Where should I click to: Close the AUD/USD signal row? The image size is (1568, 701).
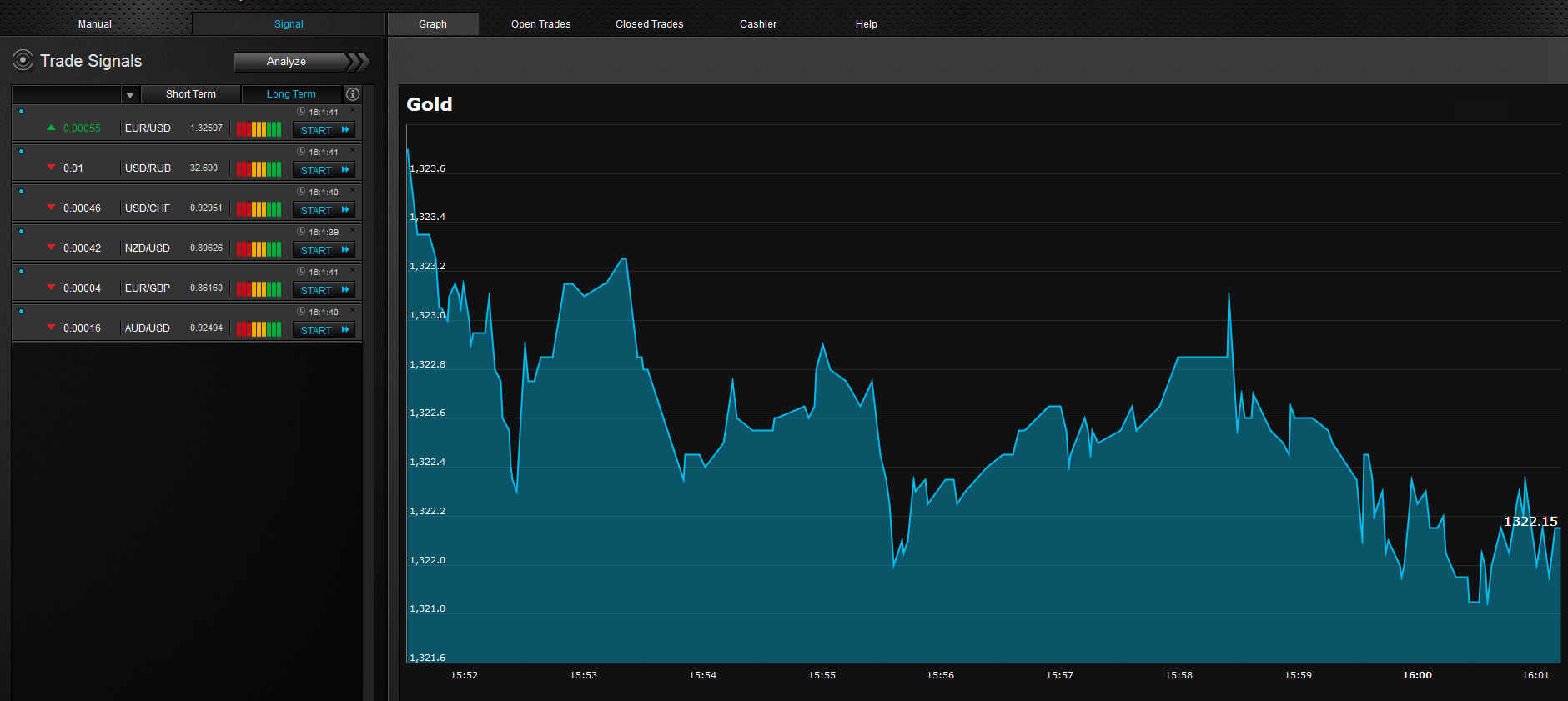pyautogui.click(x=353, y=311)
